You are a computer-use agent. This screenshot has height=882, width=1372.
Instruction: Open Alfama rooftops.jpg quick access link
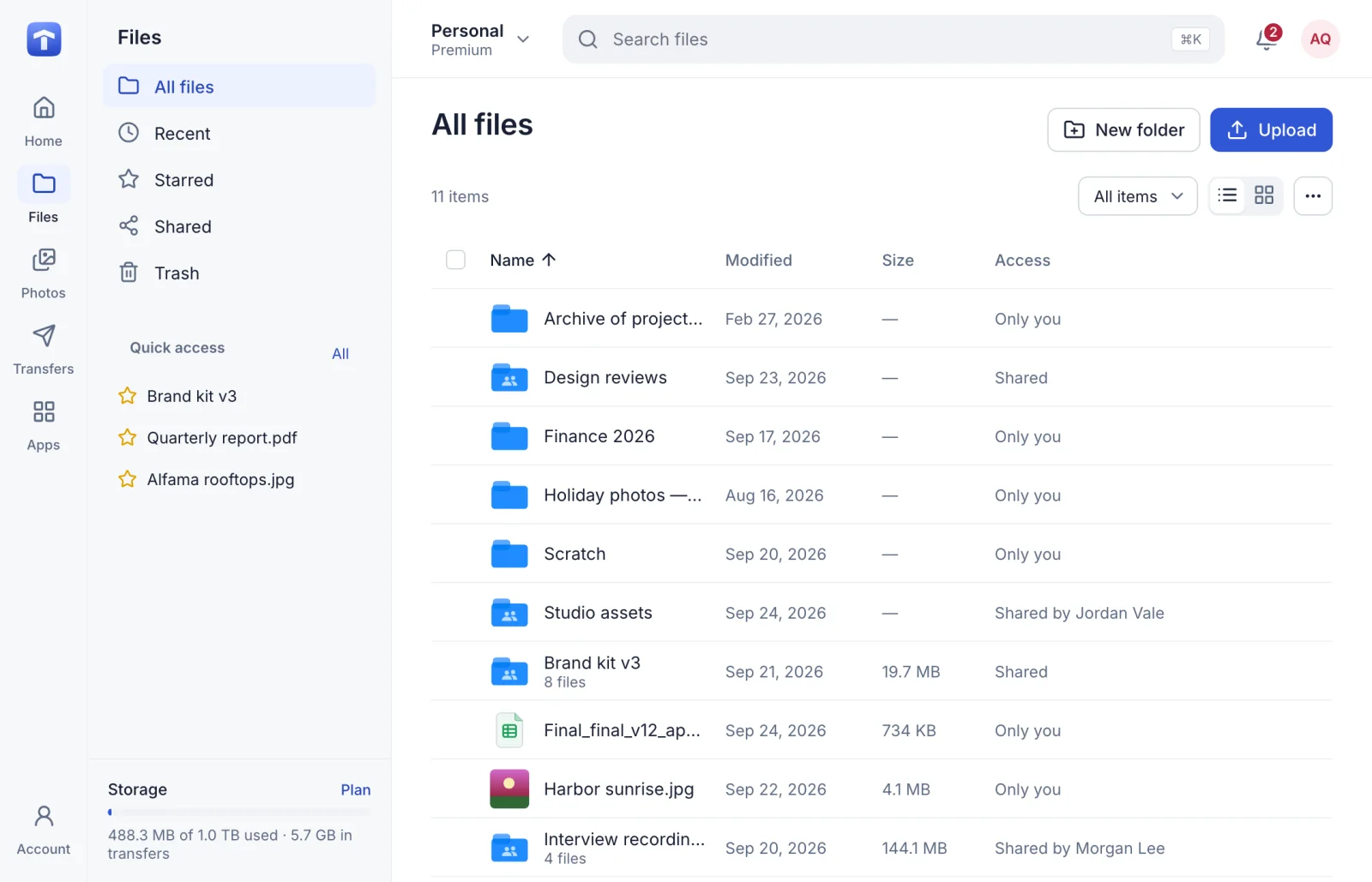point(220,479)
